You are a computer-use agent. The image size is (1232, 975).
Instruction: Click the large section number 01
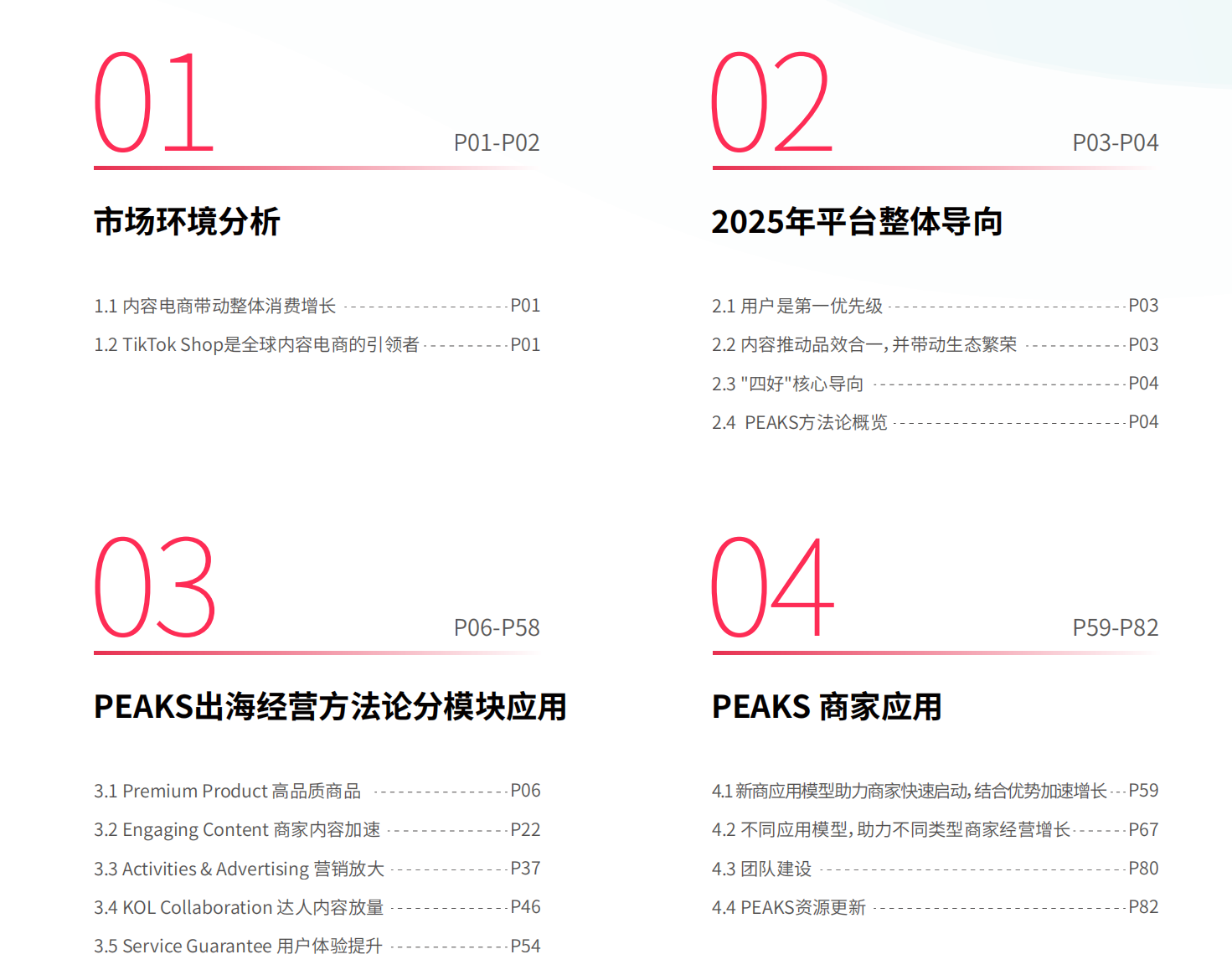[x=153, y=102]
